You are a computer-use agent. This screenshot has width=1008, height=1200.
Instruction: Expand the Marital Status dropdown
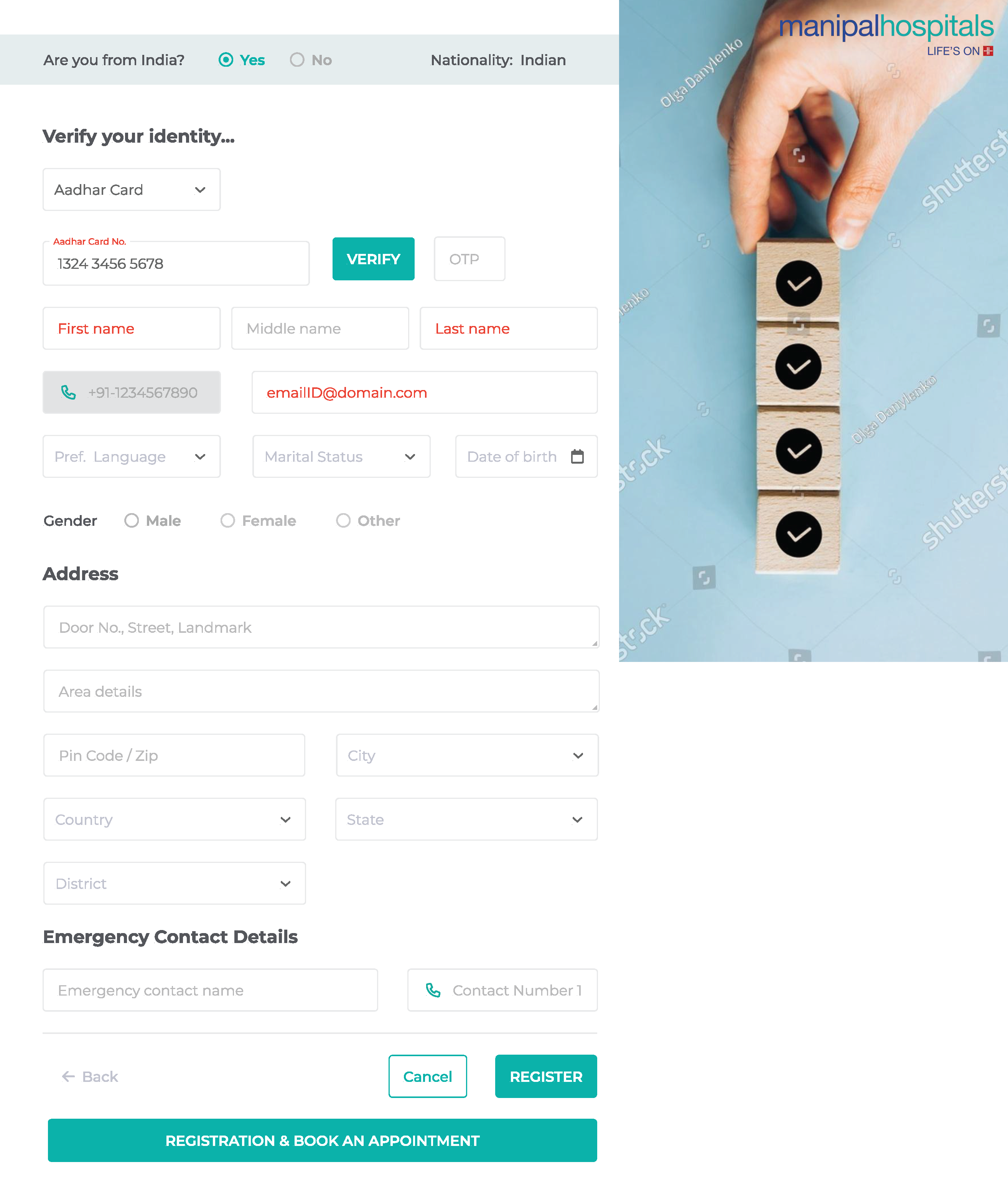pyautogui.click(x=341, y=457)
